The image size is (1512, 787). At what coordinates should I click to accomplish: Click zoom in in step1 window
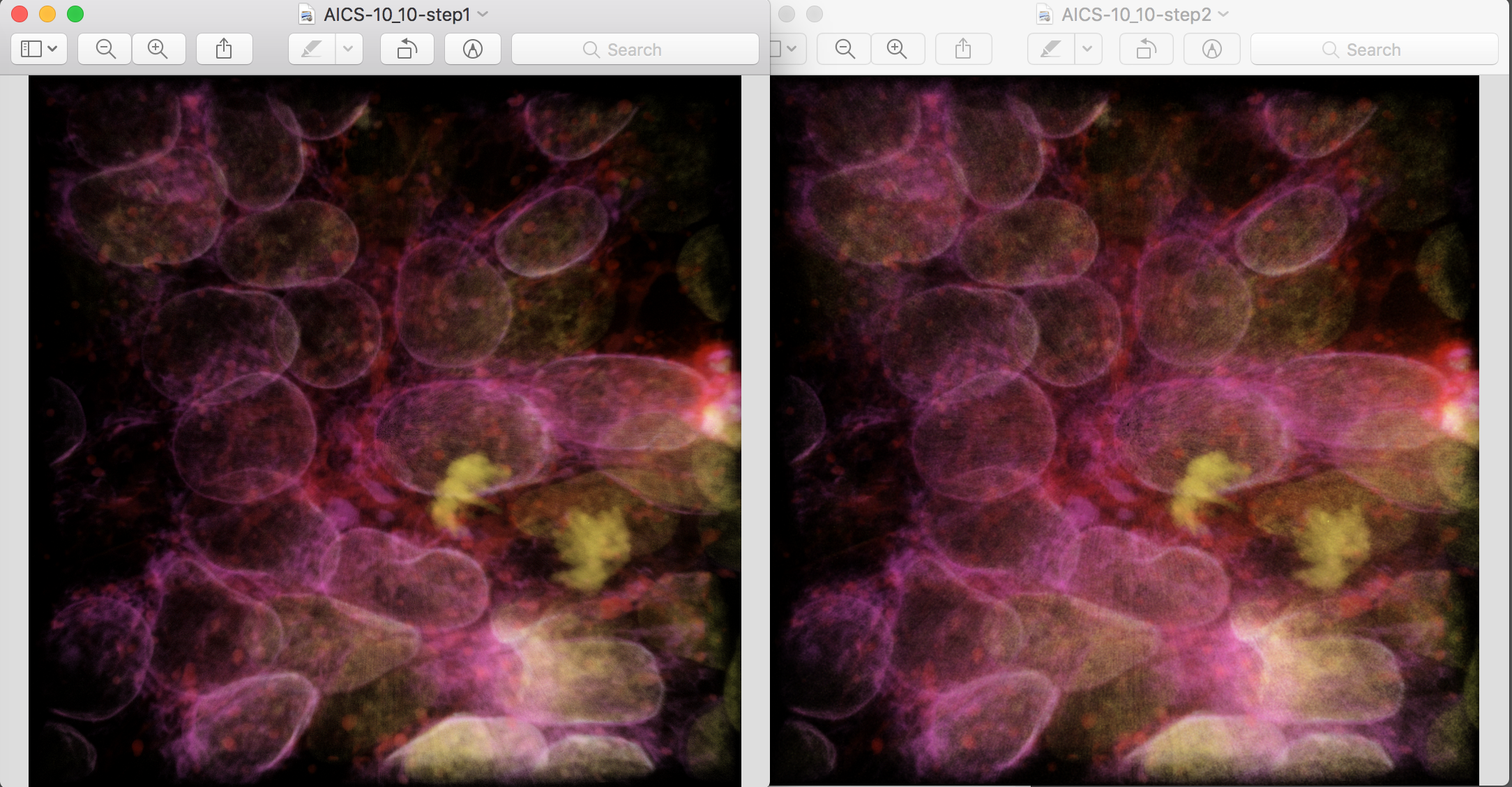click(158, 49)
